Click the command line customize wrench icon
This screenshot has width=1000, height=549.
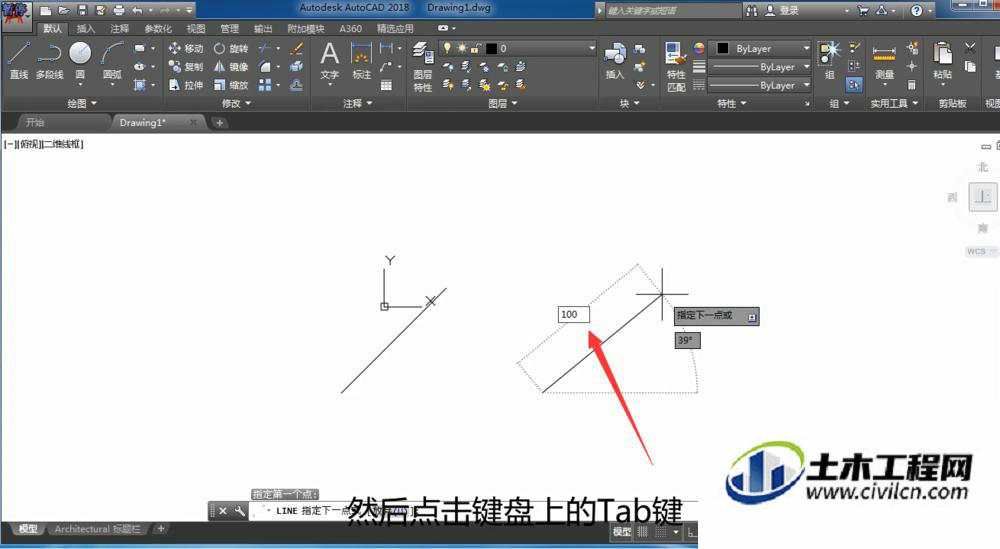point(239,511)
